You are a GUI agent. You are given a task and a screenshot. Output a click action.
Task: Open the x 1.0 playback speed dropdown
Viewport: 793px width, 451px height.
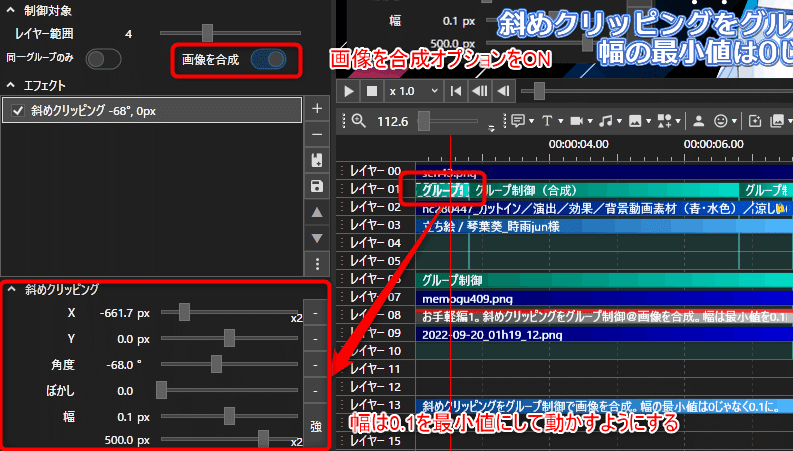(414, 92)
